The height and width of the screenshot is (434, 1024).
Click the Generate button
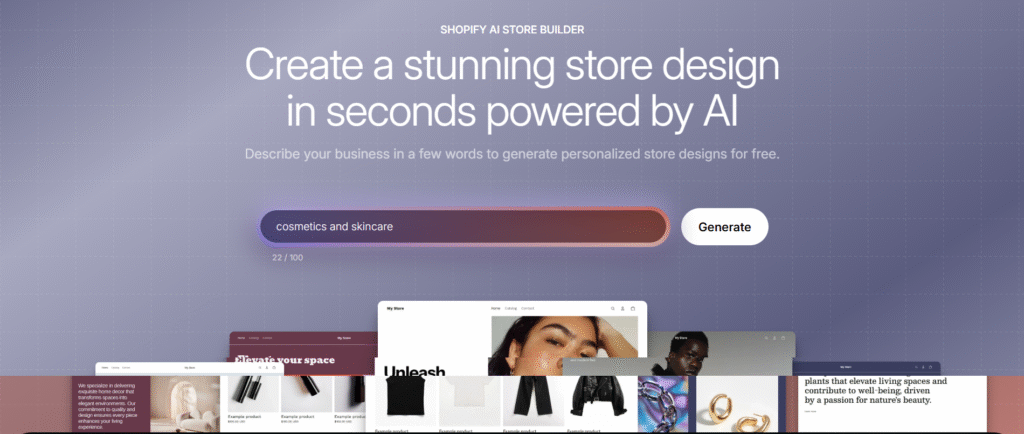(x=724, y=227)
